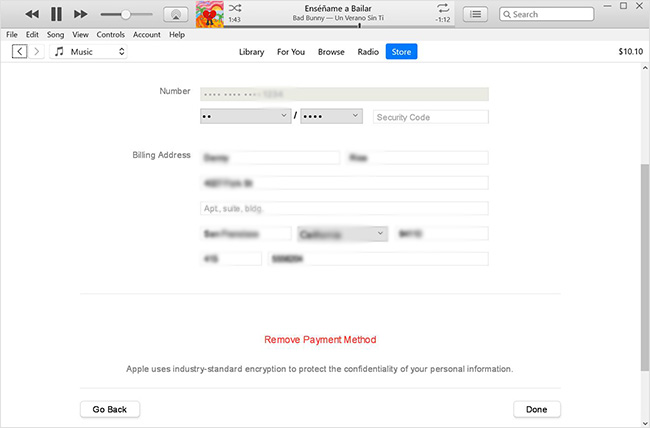The image size is (650, 428).
Task: Open the File menu
Action: 12,35
